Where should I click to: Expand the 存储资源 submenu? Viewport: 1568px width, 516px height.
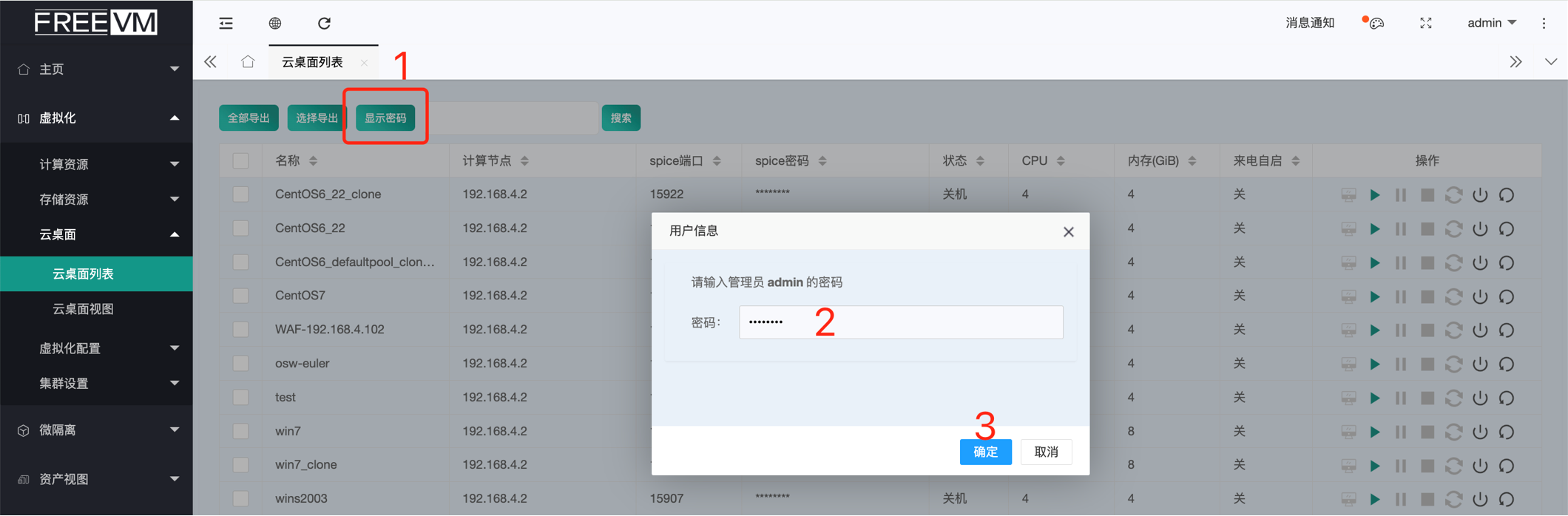tap(96, 199)
